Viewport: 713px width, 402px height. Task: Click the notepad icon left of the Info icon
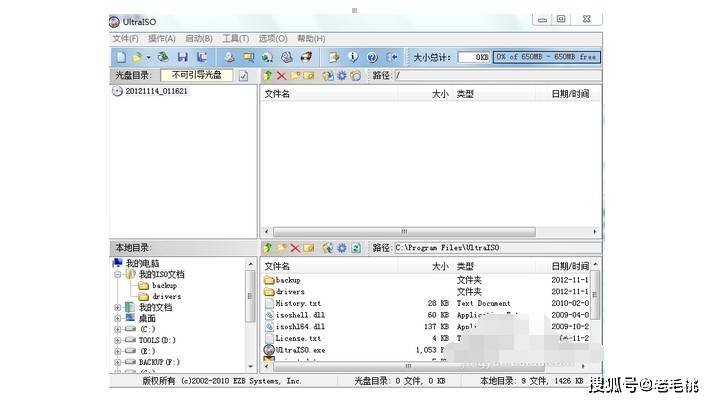[334, 57]
